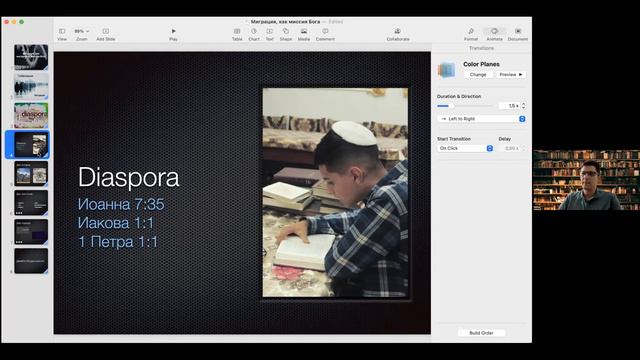The image size is (640, 360).
Task: Add a Comment
Action: tap(325, 34)
